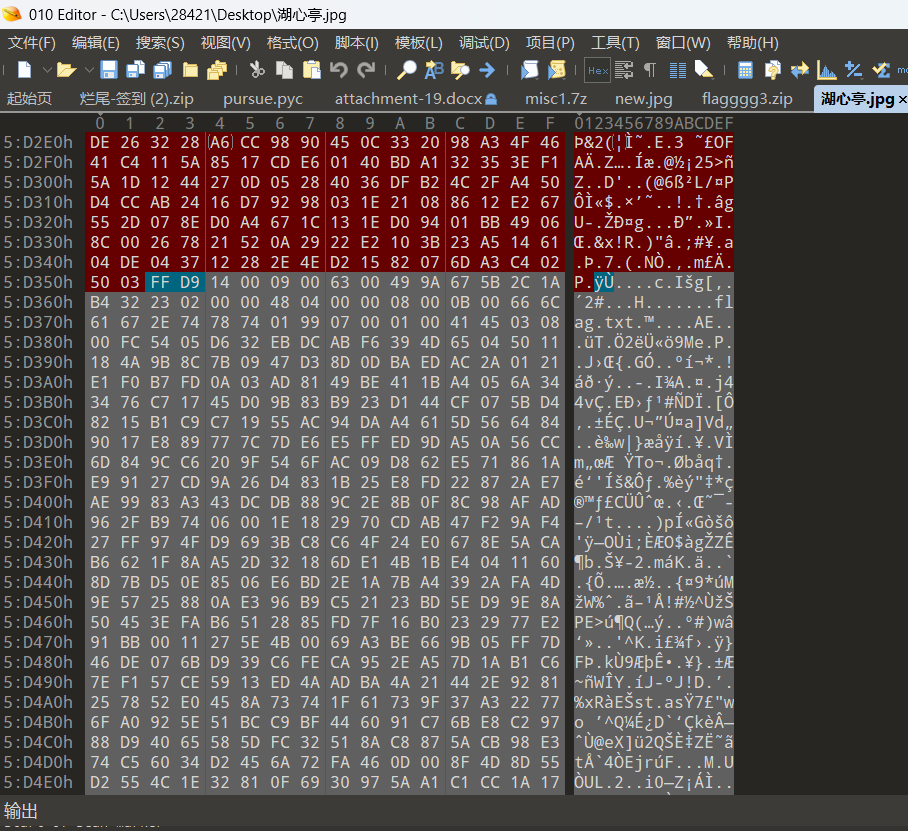Paste with the clipboard icon
The height and width of the screenshot is (831, 908).
tap(312, 70)
